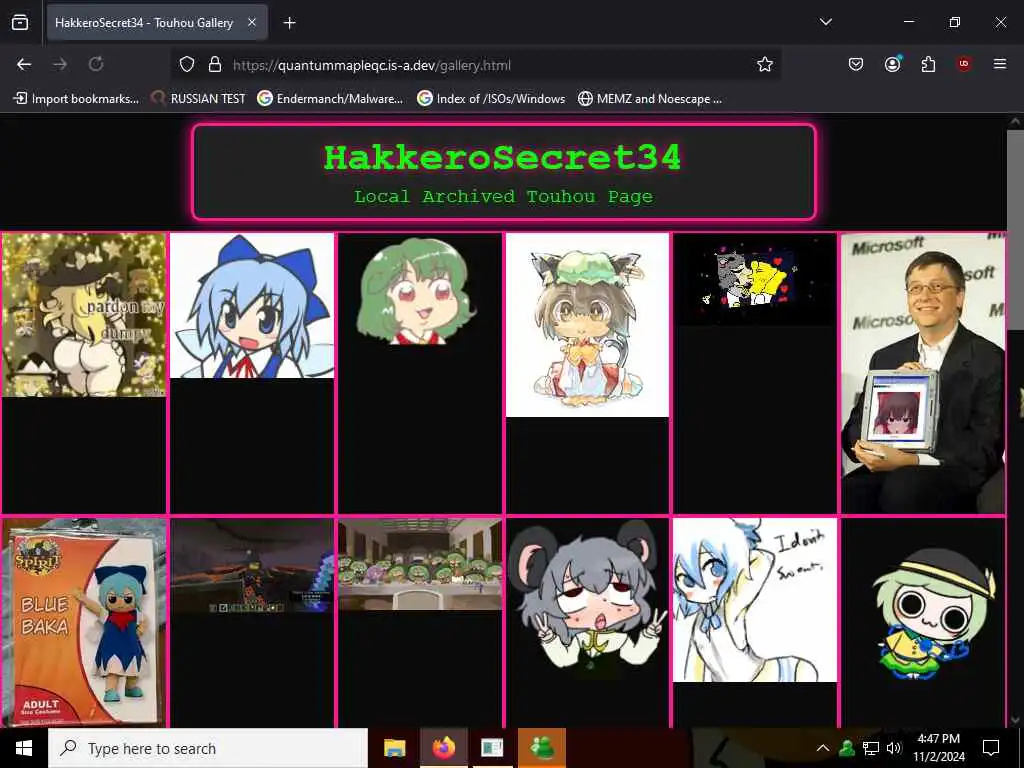Image resolution: width=1024 pixels, height=768 pixels.
Task: Bookmark this page with star
Action: click(x=765, y=65)
